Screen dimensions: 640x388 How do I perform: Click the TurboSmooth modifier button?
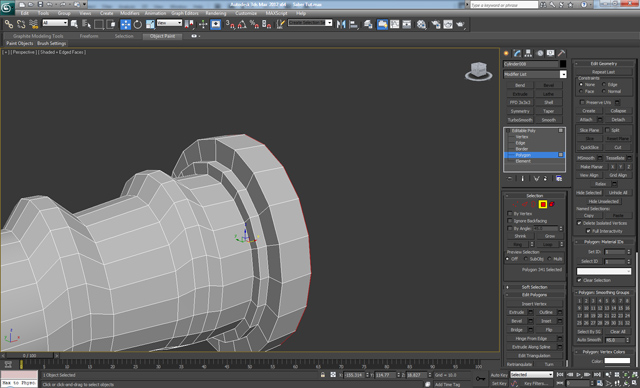520,120
